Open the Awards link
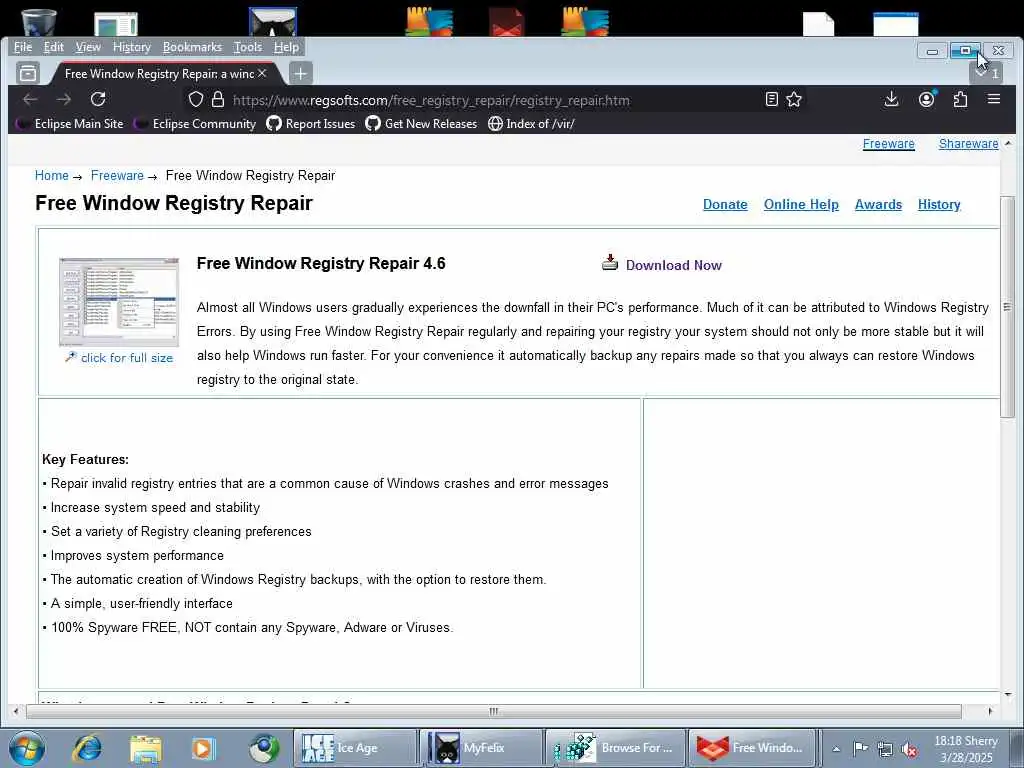This screenshot has width=1024, height=768. tap(878, 204)
